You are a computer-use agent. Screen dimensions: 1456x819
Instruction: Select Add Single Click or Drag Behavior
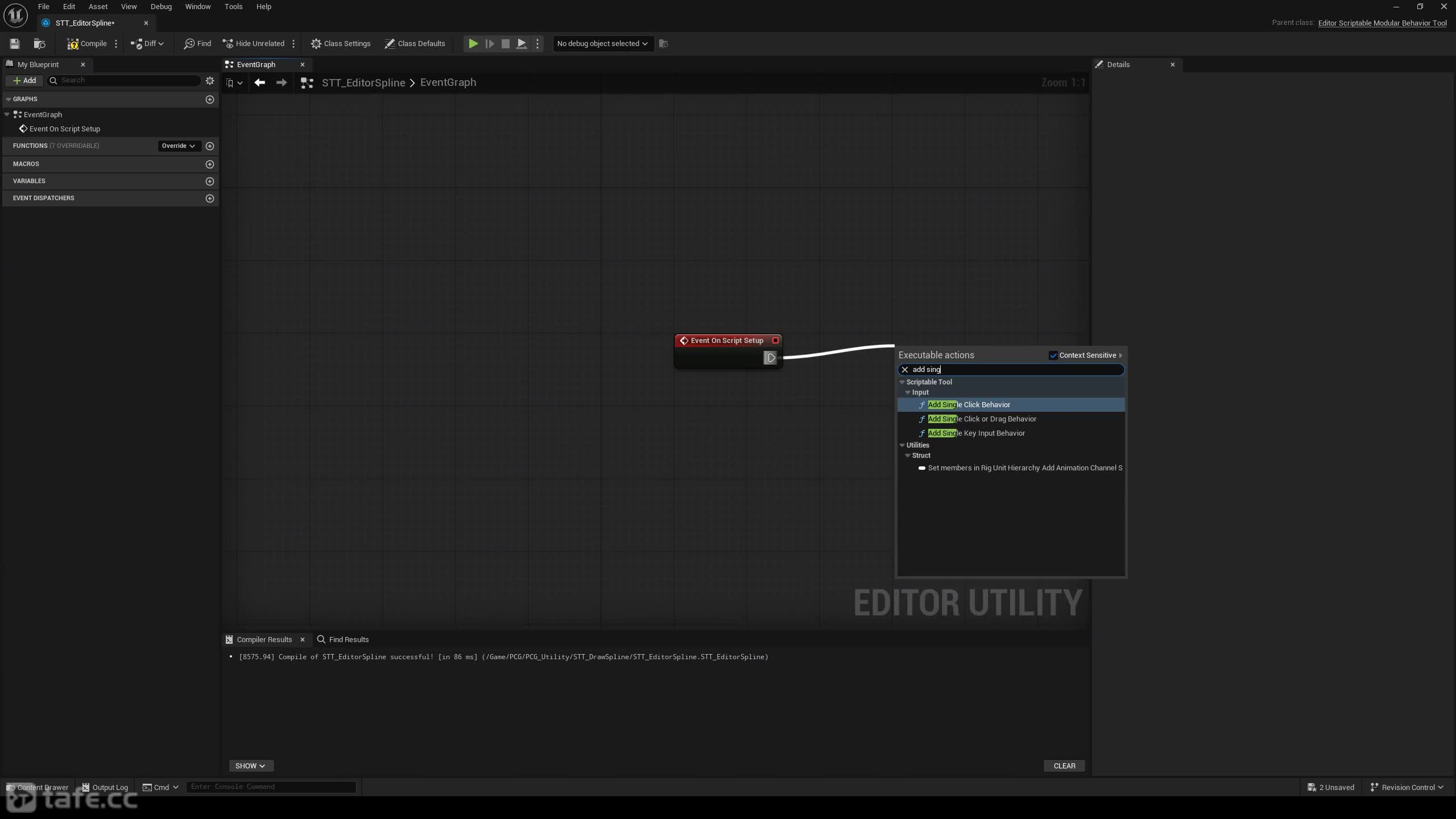pyautogui.click(x=982, y=419)
